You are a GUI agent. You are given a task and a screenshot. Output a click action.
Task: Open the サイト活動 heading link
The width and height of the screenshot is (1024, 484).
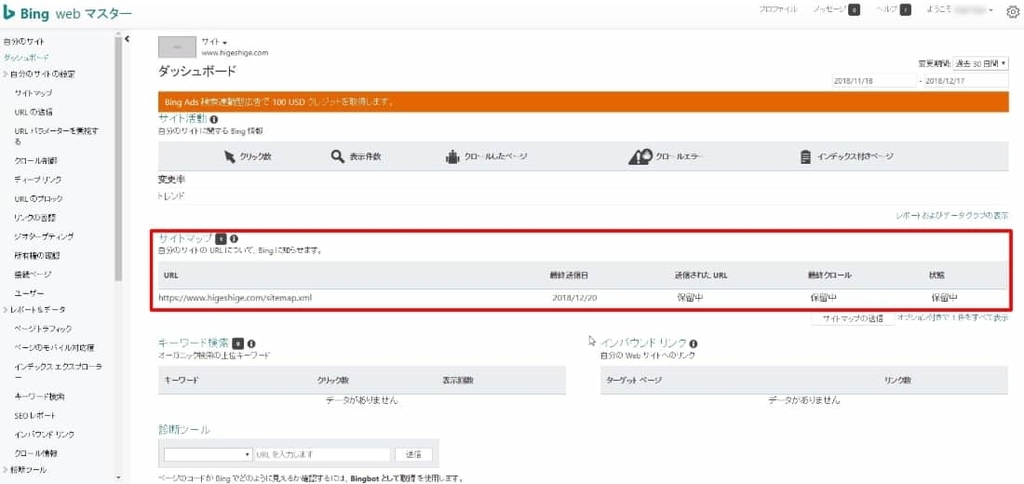pos(182,119)
